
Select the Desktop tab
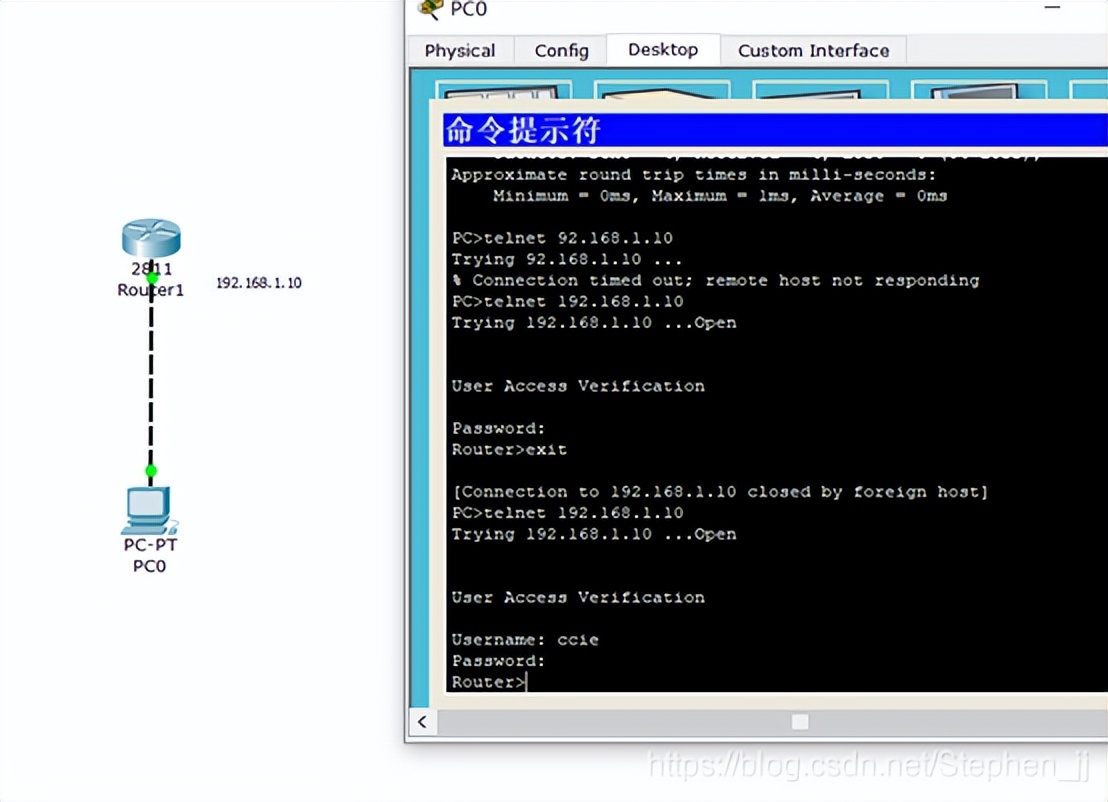tap(663, 49)
